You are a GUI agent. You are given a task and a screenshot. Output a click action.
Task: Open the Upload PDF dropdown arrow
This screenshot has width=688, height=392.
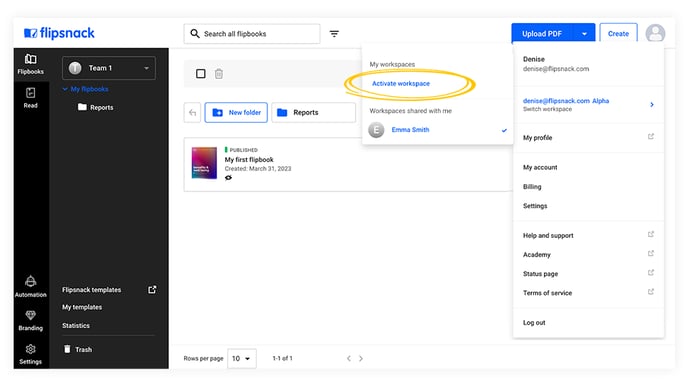pos(584,34)
